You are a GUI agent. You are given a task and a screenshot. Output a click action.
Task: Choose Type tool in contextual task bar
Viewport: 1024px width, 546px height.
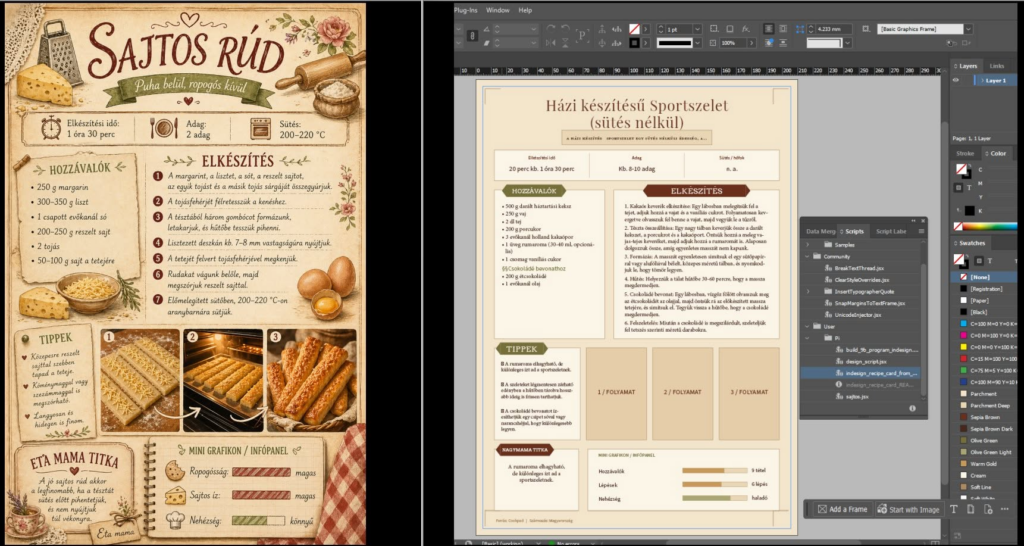pos(953,509)
